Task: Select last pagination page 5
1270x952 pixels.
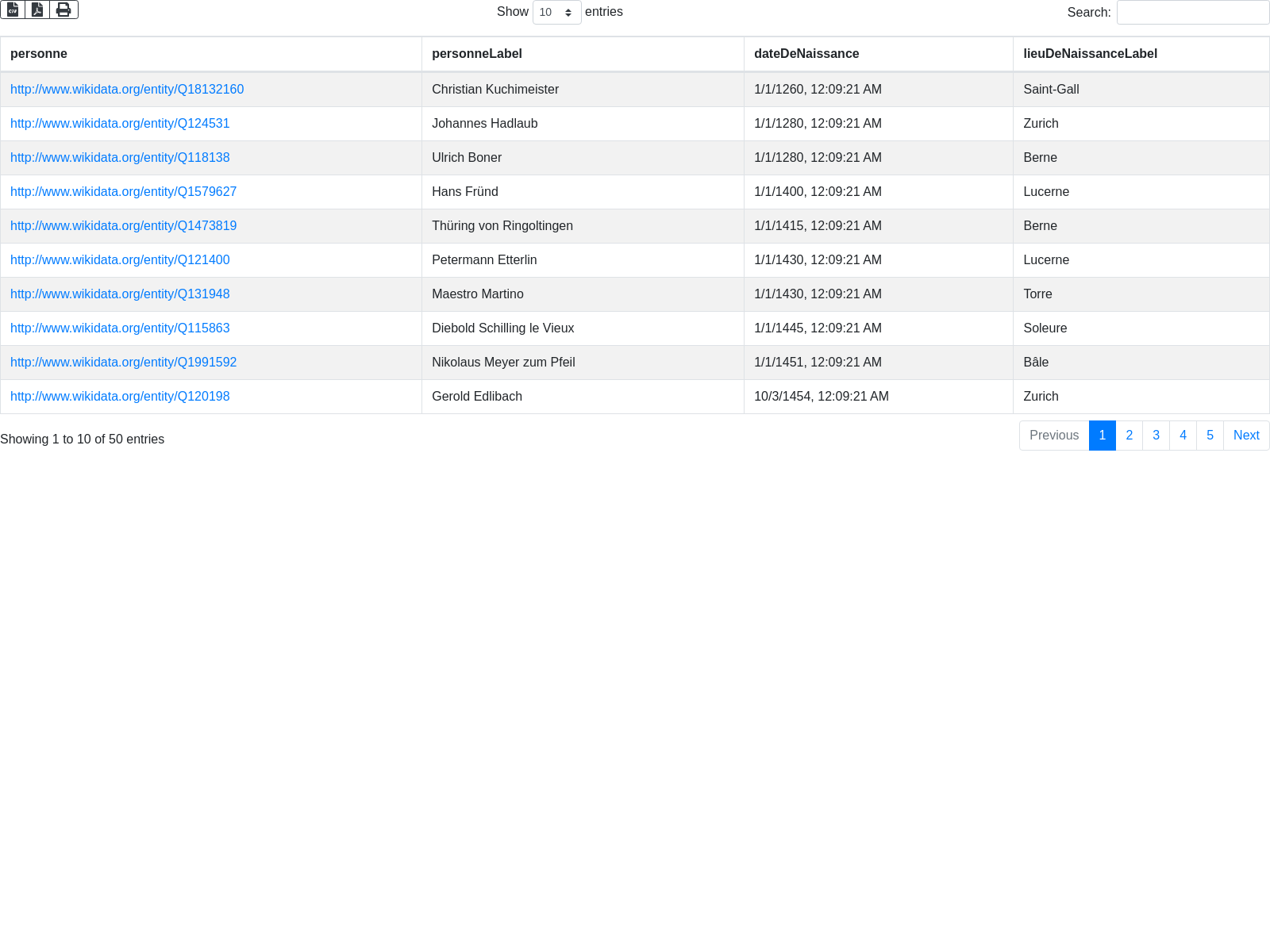Action: tap(1210, 436)
